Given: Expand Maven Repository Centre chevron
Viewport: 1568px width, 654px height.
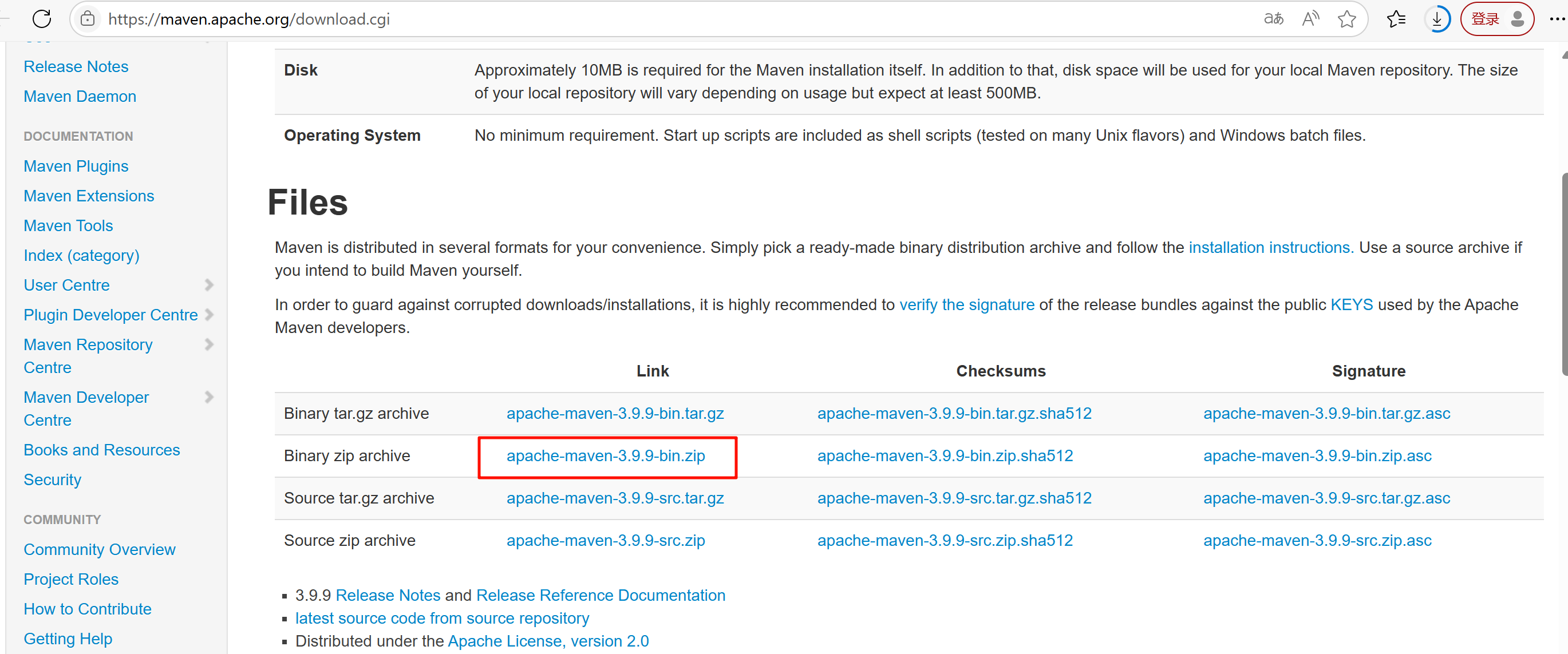Looking at the screenshot, I should [x=209, y=344].
